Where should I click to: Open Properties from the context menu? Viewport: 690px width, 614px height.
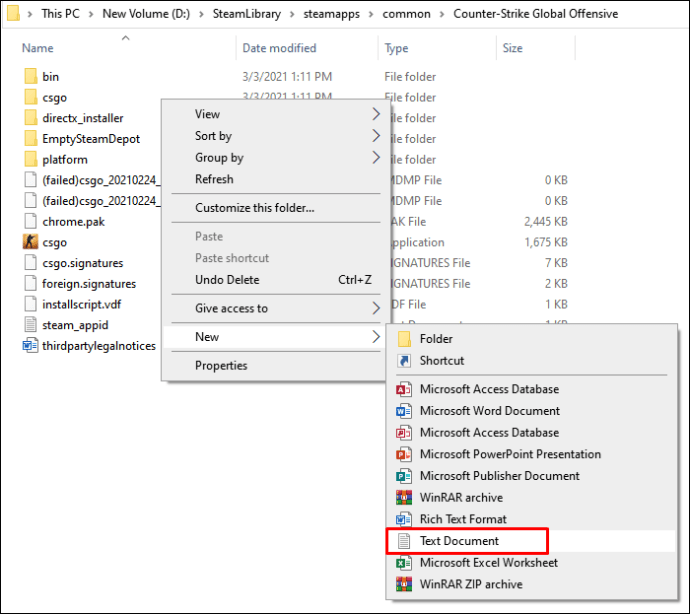coord(276,365)
